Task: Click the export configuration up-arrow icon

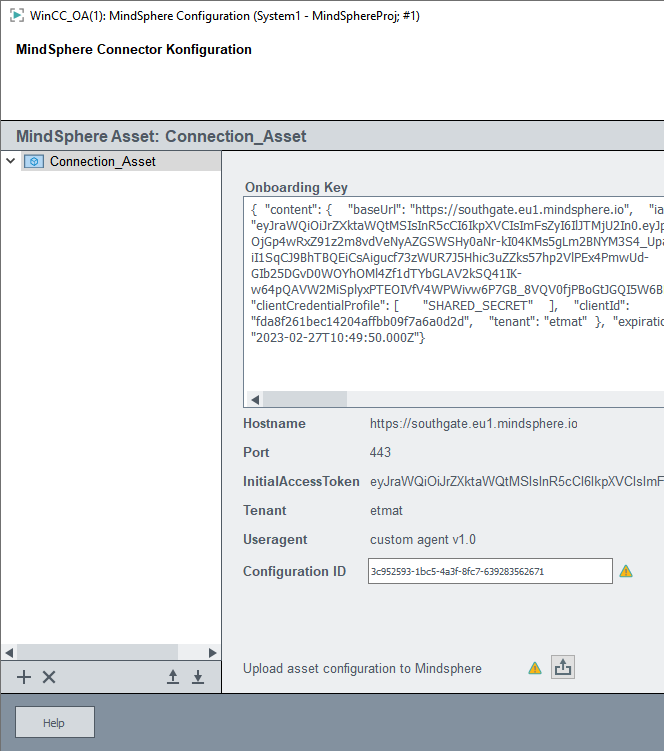Action: coord(173,677)
